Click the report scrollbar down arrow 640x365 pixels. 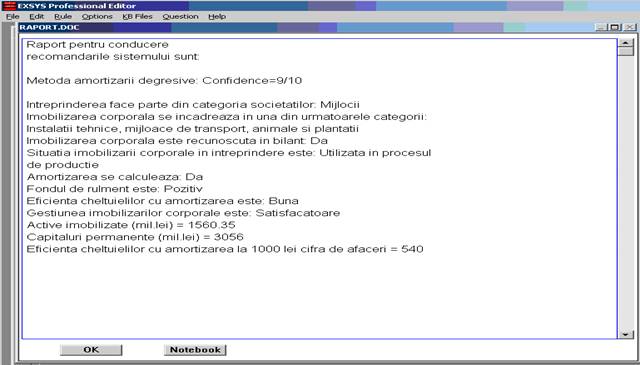tap(625, 334)
